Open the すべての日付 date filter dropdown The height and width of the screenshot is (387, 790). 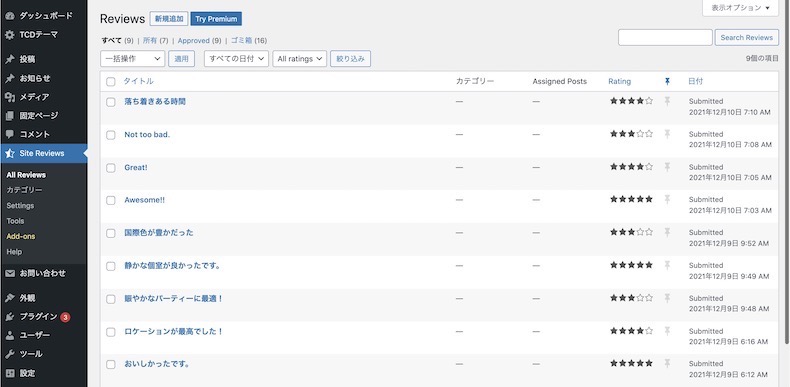point(236,59)
